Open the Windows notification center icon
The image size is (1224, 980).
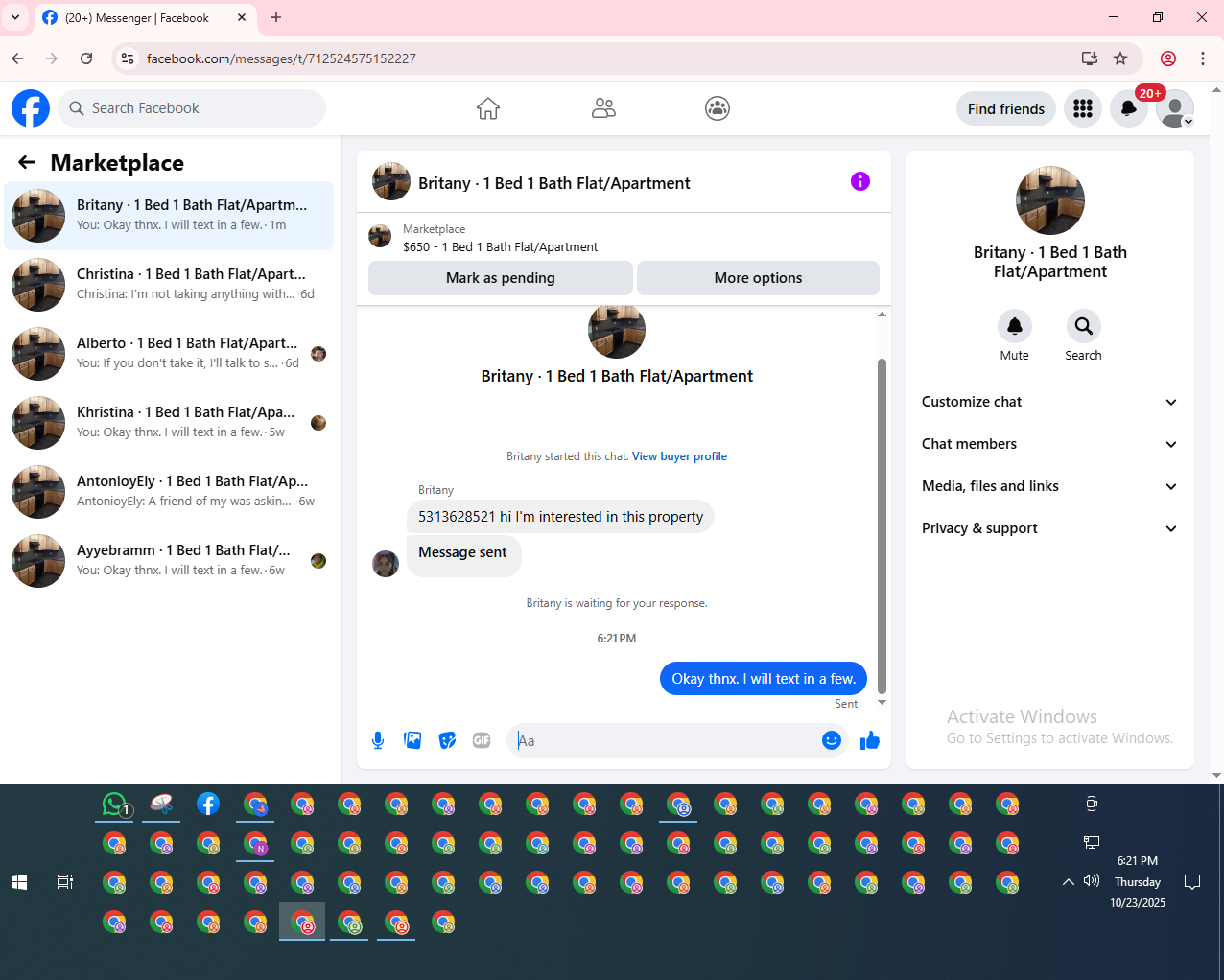pos(1192,882)
